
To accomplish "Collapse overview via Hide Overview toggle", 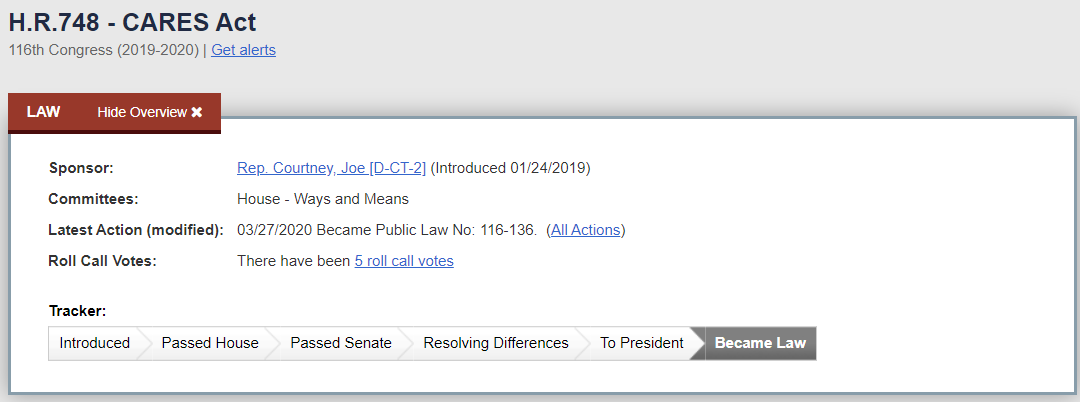I will tap(149, 112).
